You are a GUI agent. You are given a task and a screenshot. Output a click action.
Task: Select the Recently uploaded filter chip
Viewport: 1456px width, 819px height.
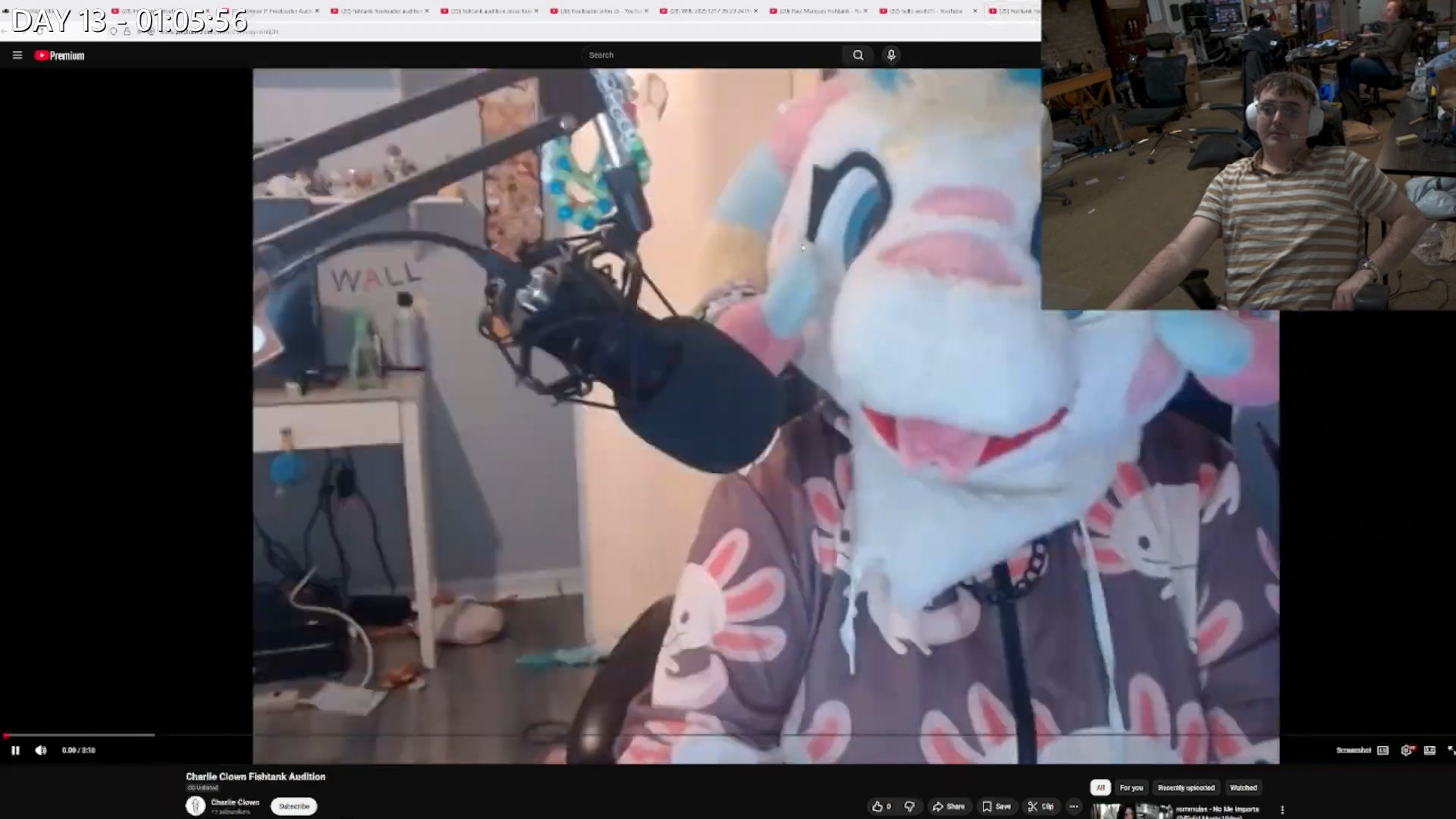click(1186, 788)
